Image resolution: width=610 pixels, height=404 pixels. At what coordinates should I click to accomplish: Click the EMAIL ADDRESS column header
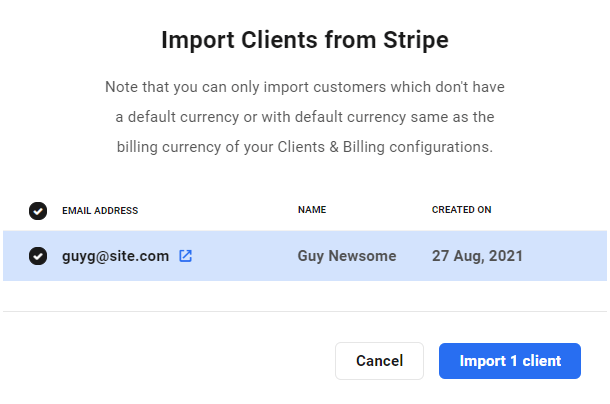[x=100, y=211]
